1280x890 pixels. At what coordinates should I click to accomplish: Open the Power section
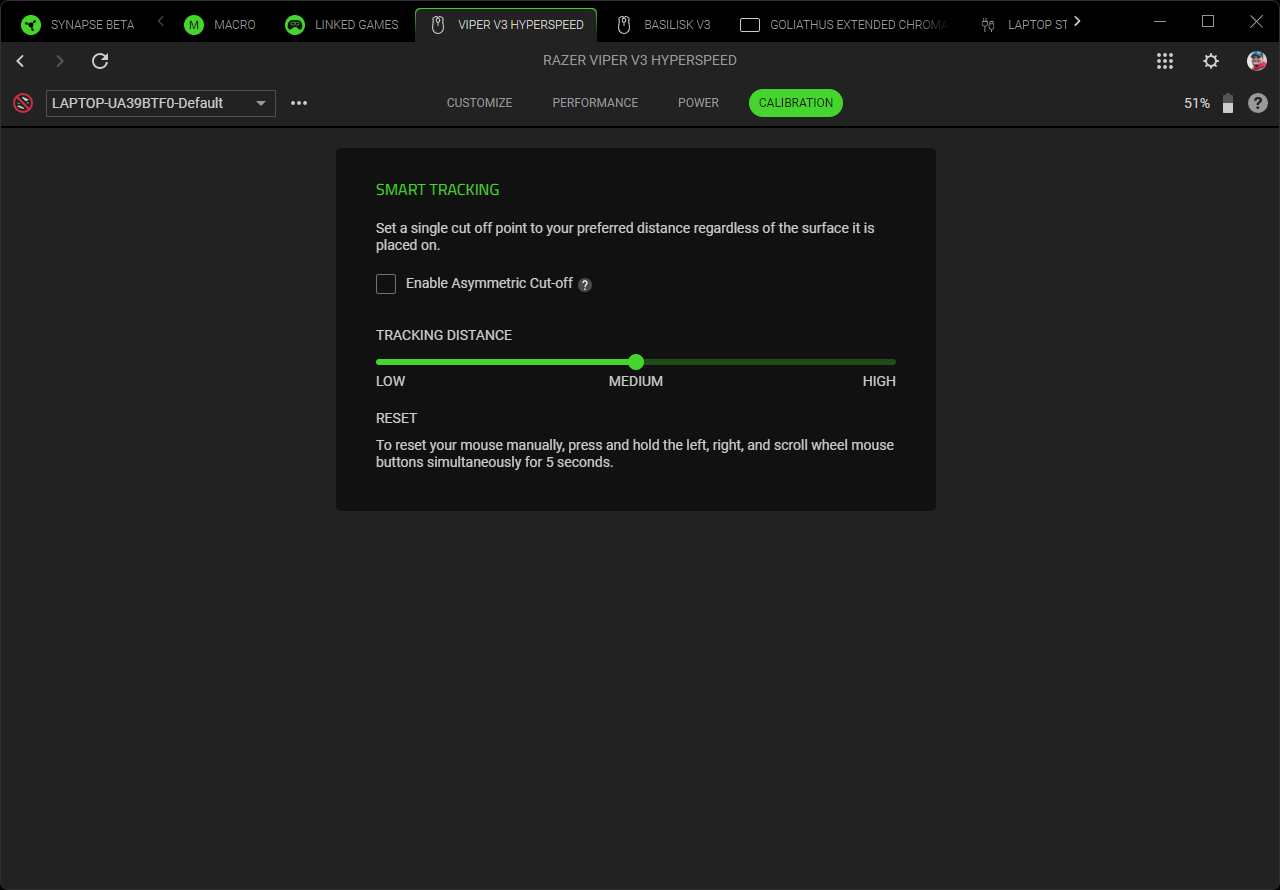698,103
